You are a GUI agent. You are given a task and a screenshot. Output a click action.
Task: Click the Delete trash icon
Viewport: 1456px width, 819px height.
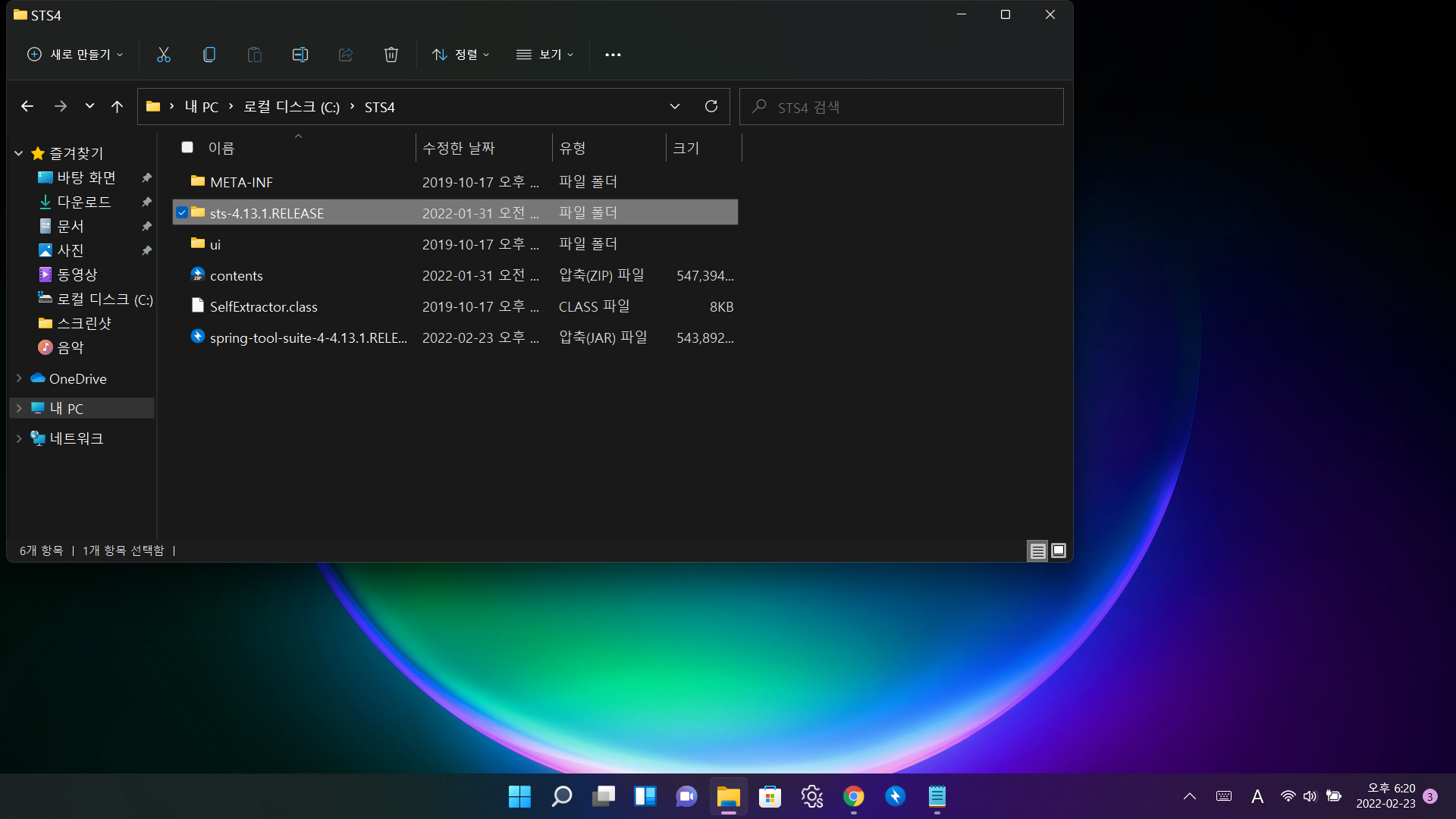pos(391,55)
